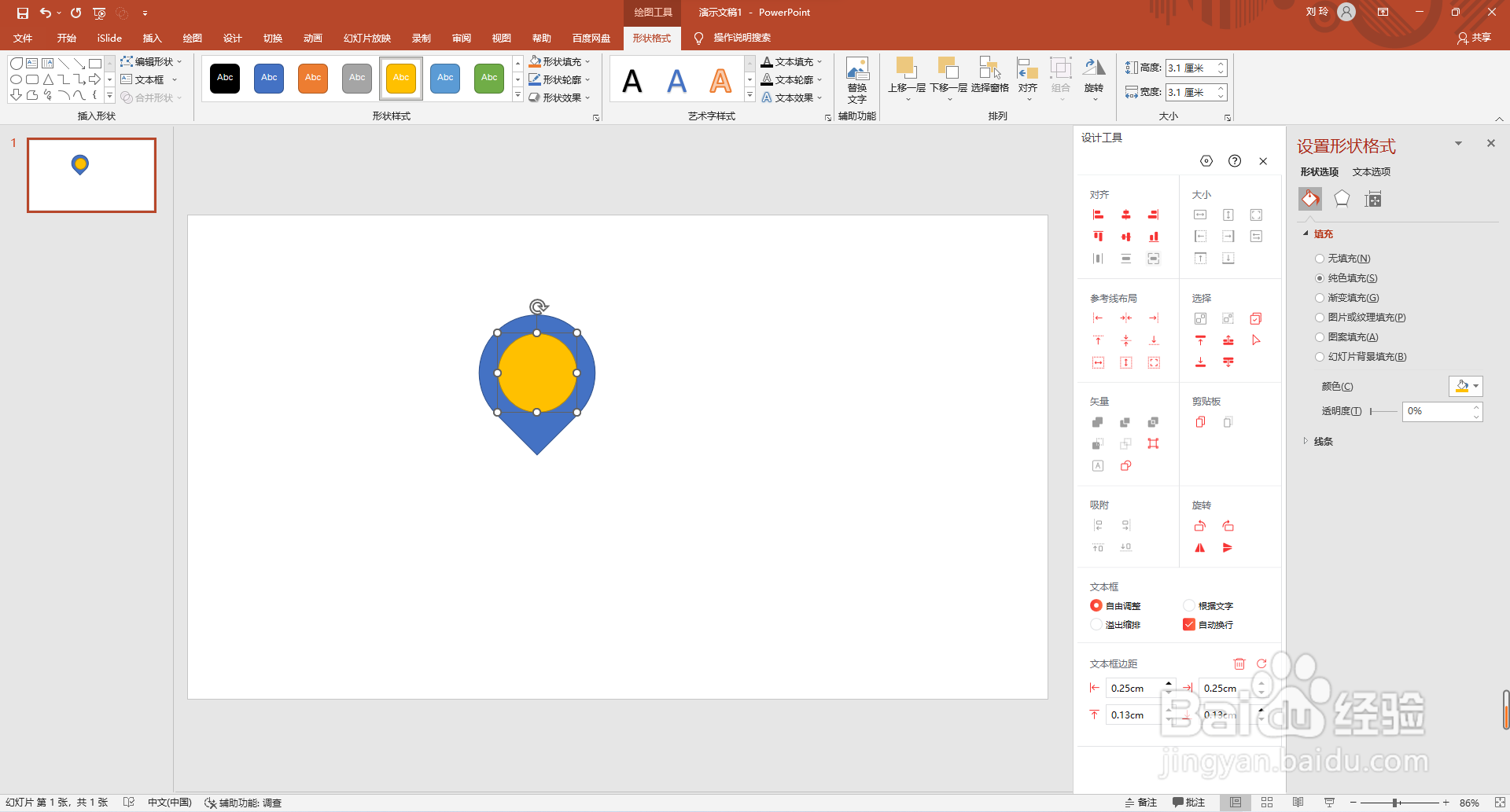Image resolution: width=1510 pixels, height=812 pixels.
Task: Click the save icon in quick access toolbar
Action: 23,13
